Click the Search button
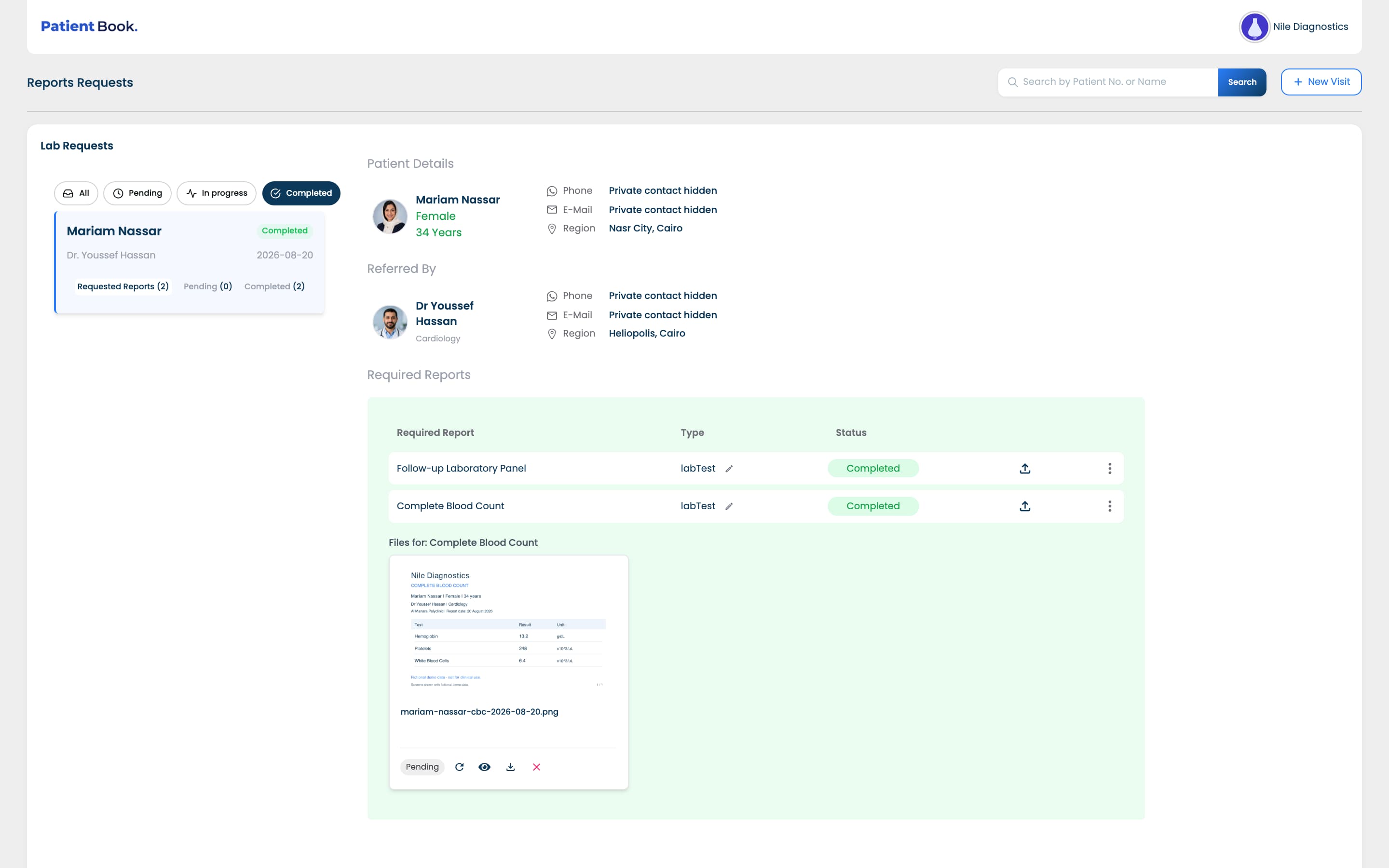The image size is (1389, 868). [1241, 82]
